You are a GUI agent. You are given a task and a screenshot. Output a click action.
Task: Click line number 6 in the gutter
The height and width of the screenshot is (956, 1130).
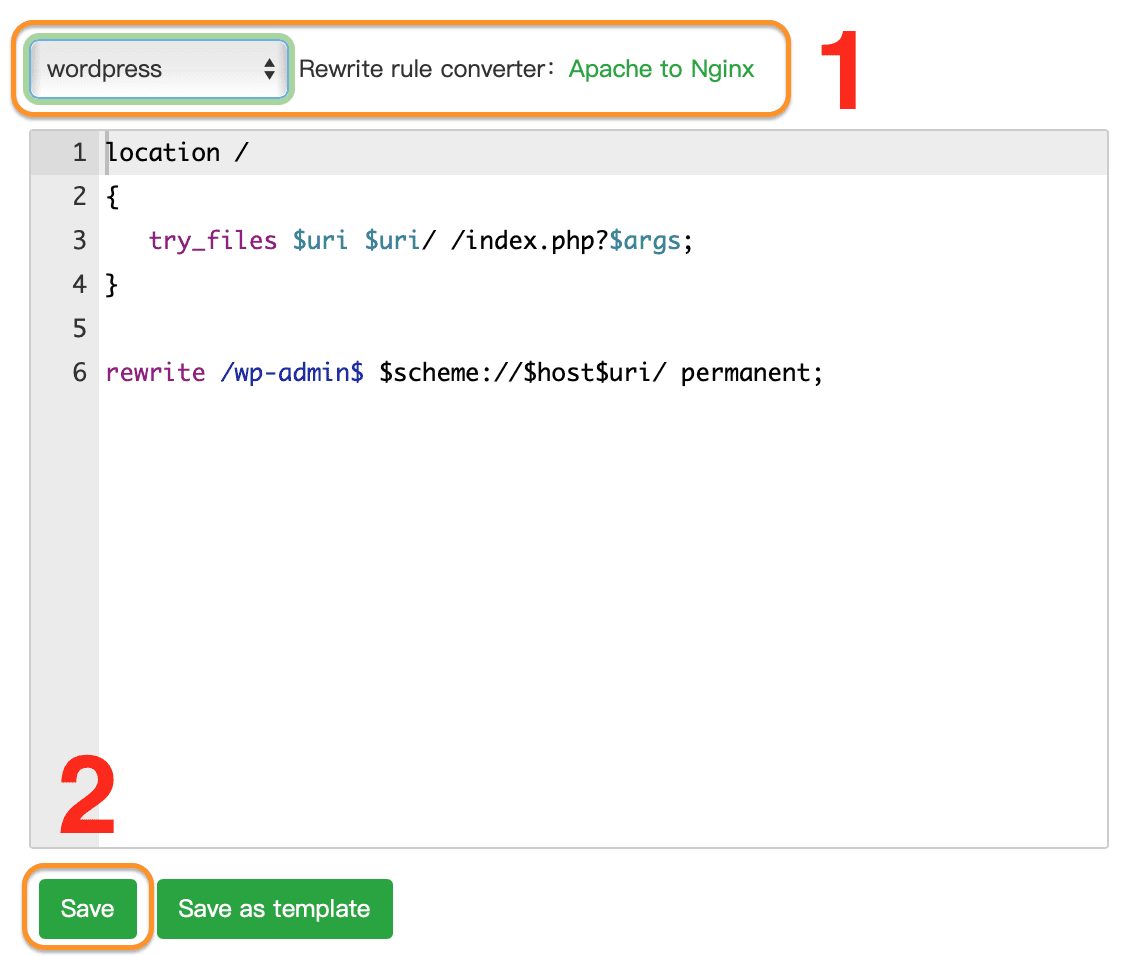tap(79, 372)
